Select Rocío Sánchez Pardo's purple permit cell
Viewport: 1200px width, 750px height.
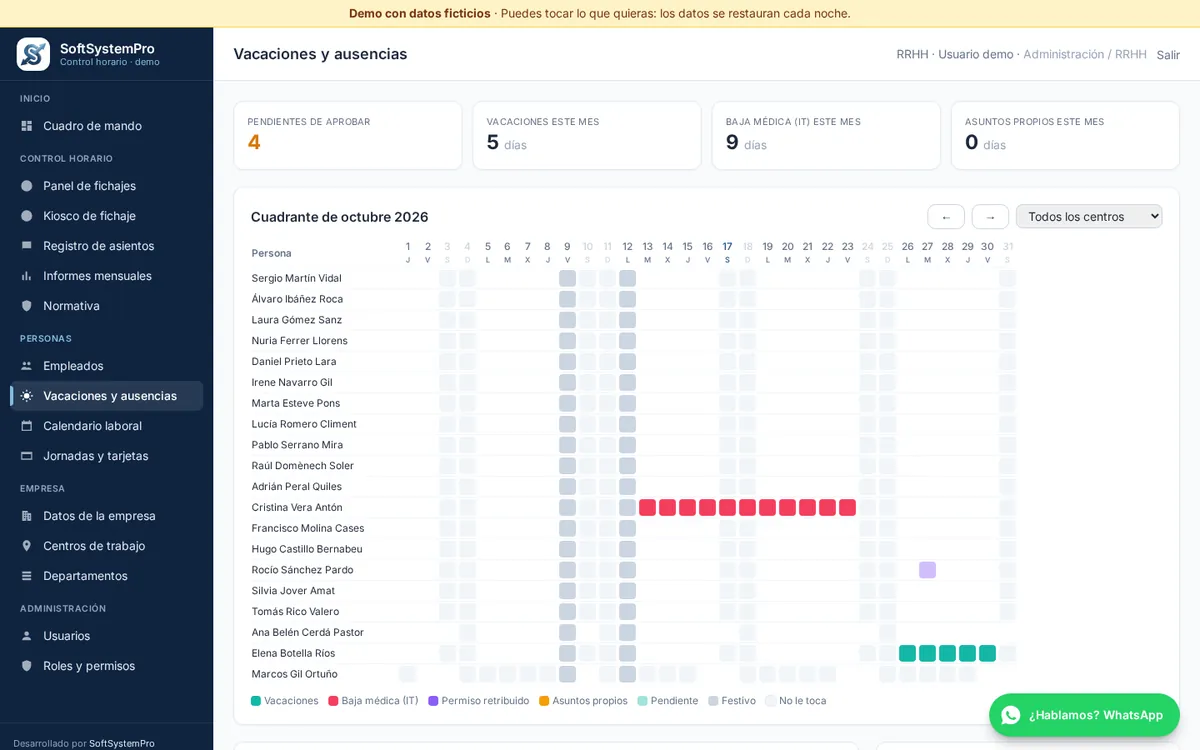click(x=927, y=570)
